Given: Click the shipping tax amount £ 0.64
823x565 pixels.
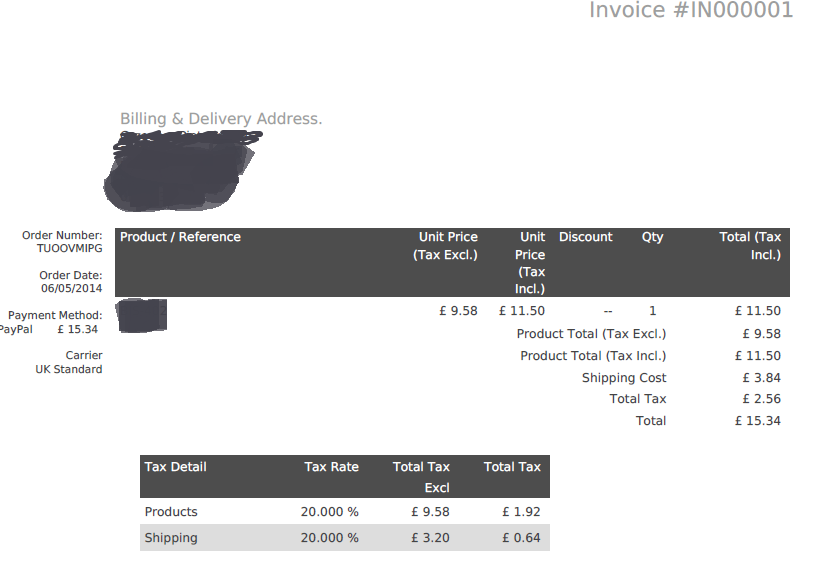Looking at the screenshot, I should point(521,538).
